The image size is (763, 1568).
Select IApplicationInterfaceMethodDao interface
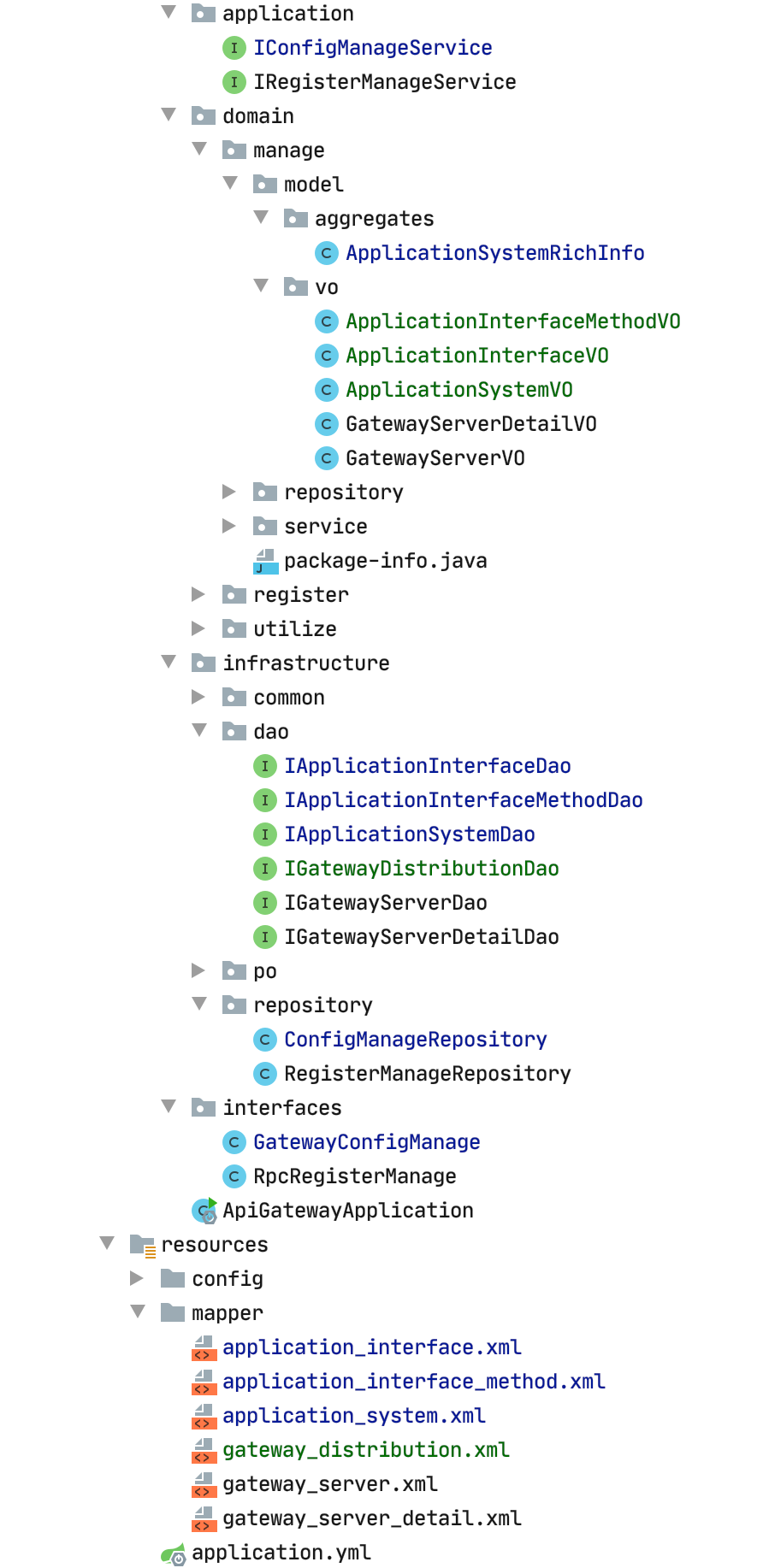(x=463, y=800)
